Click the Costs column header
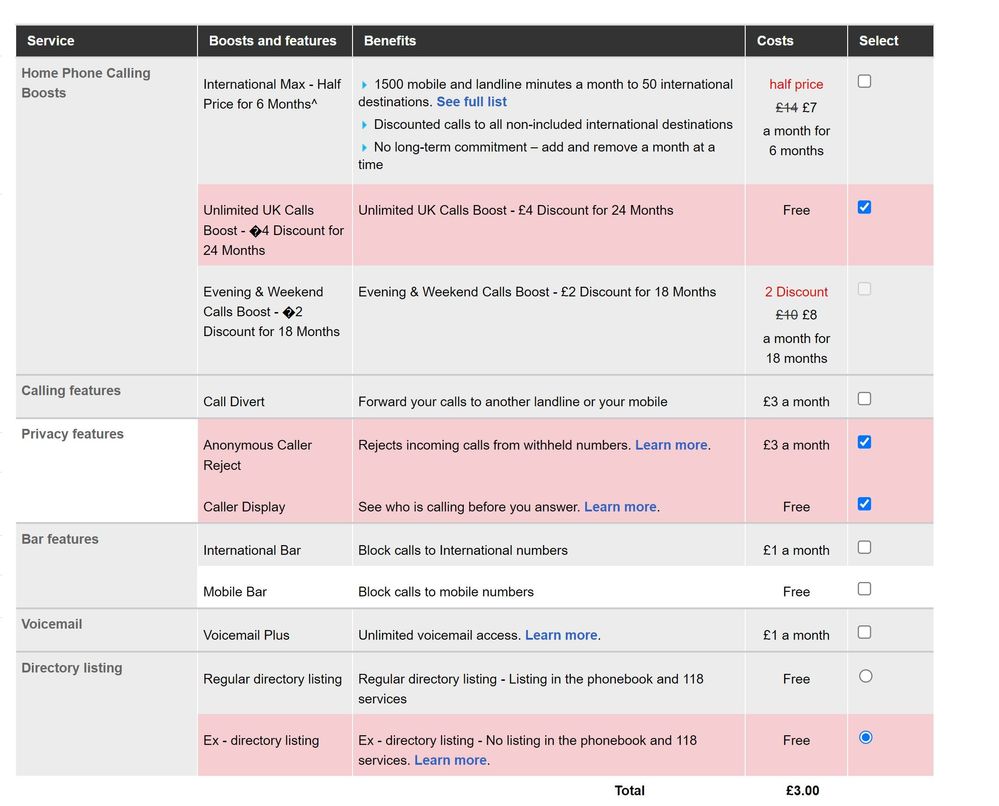 [x=775, y=41]
